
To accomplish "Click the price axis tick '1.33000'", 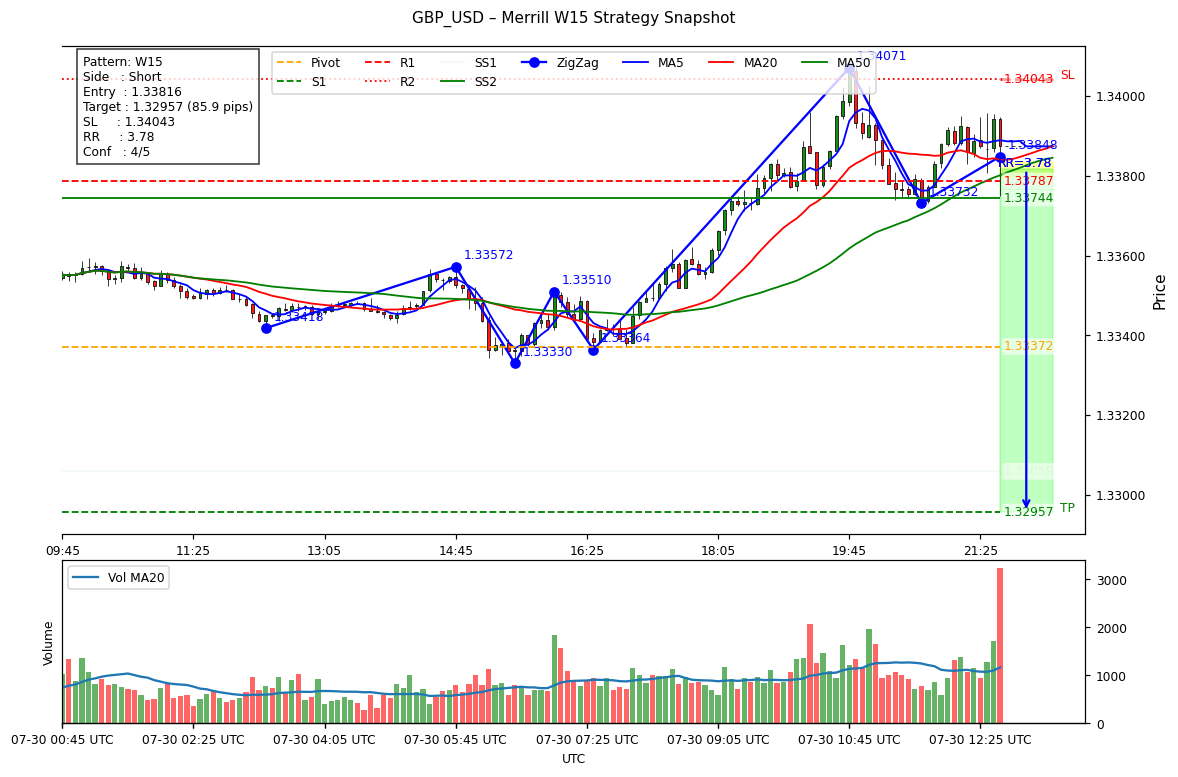I will pyautogui.click(x=1119, y=496).
